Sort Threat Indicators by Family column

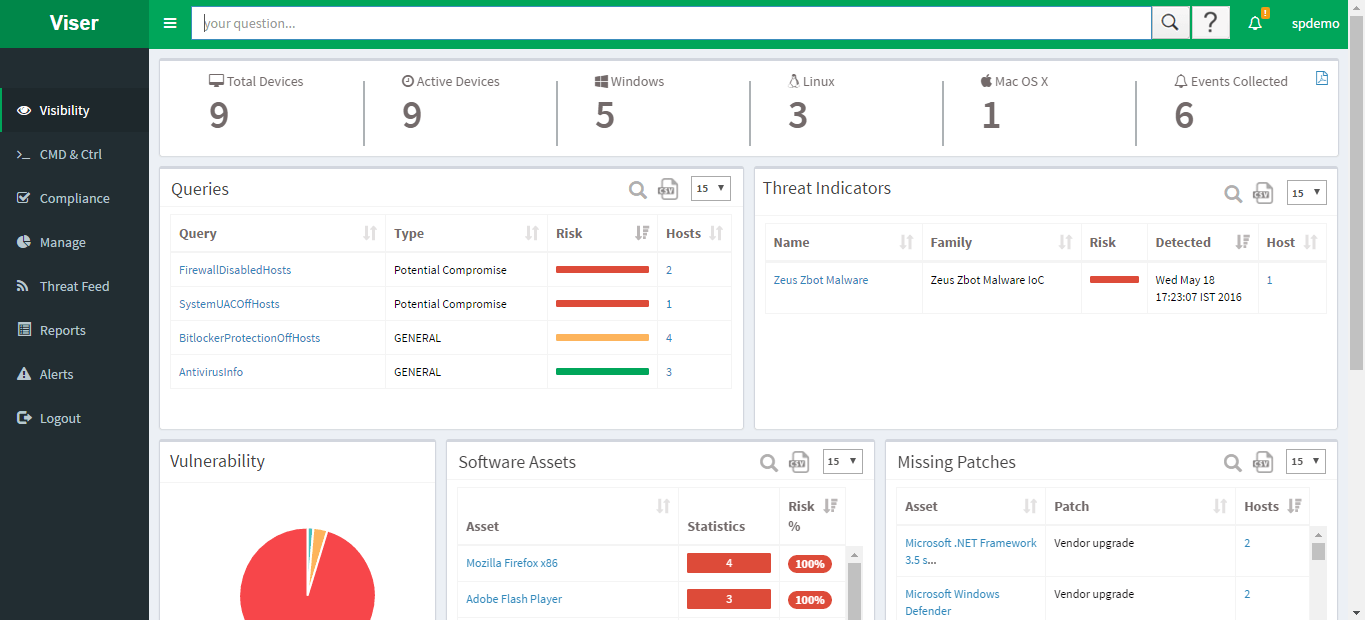click(x=1002, y=242)
